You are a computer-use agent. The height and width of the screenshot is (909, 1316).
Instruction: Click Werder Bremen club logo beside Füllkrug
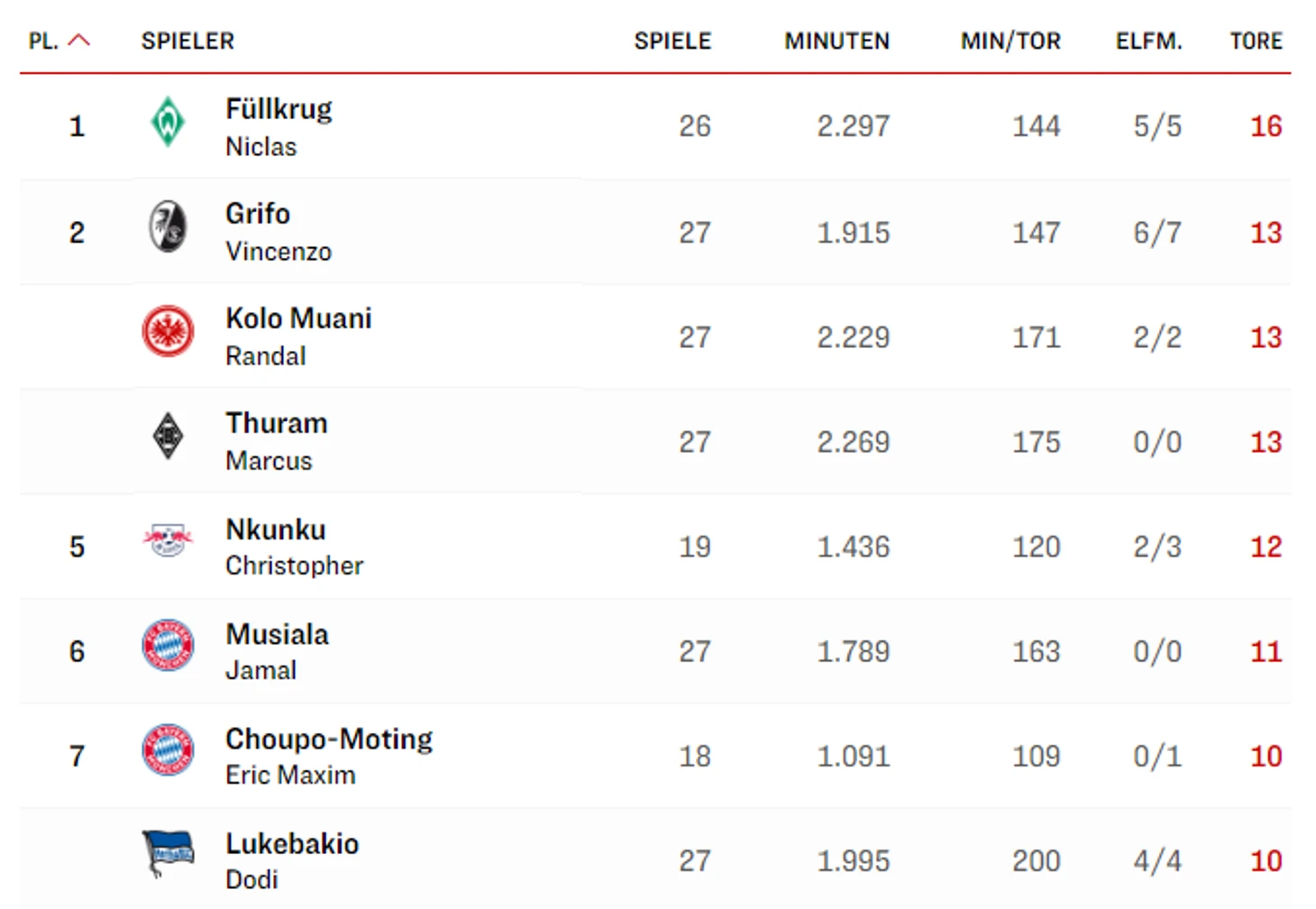(x=168, y=122)
